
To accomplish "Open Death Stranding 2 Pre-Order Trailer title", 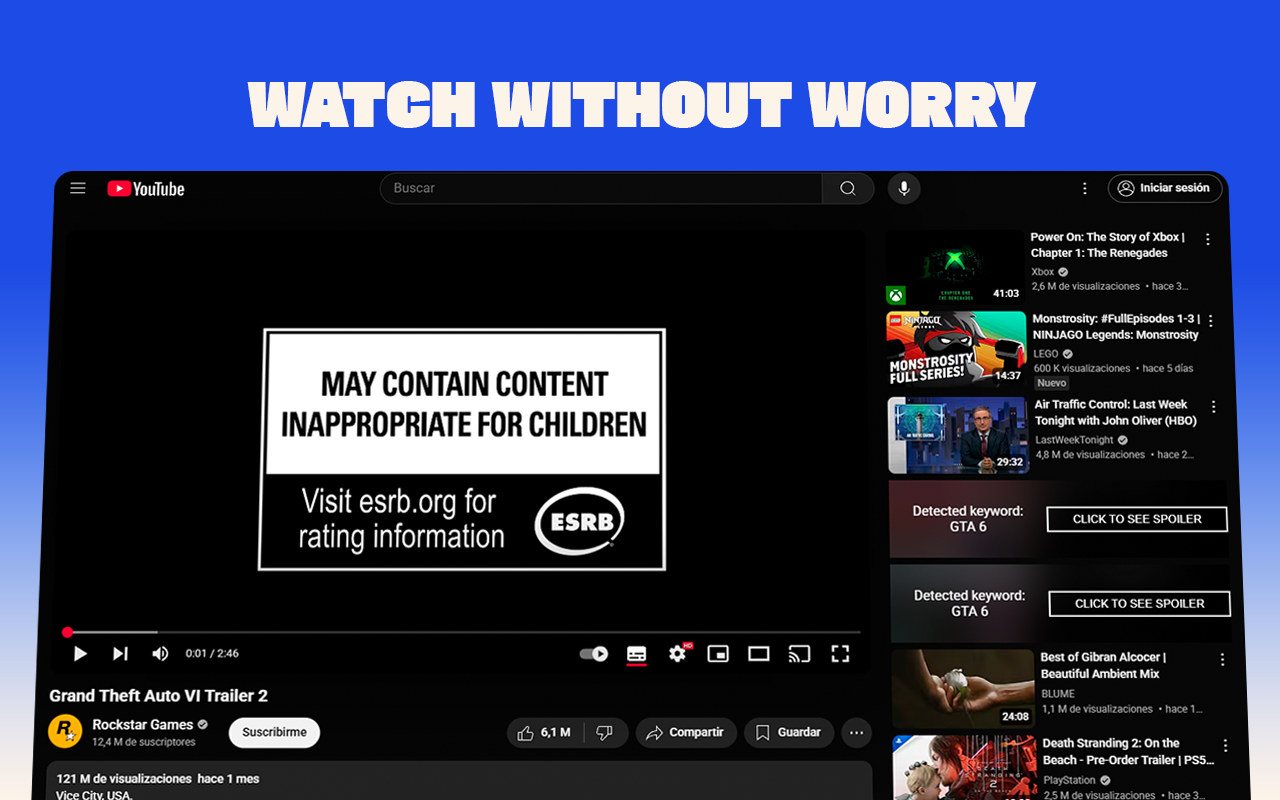I will click(x=1128, y=752).
